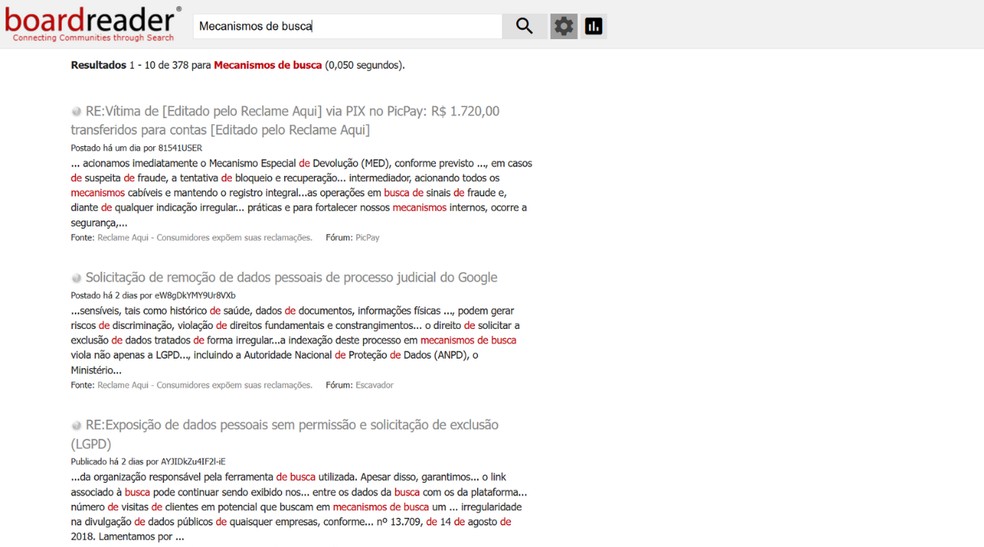Viewport: 984px width, 547px height.
Task: Open the 'PicPay' forum link
Action: [367, 238]
